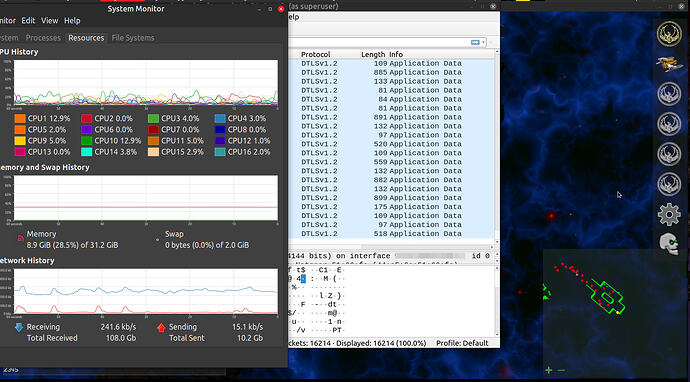
Task: Click the 'on interface' frame detail line
Action: click(x=391, y=256)
